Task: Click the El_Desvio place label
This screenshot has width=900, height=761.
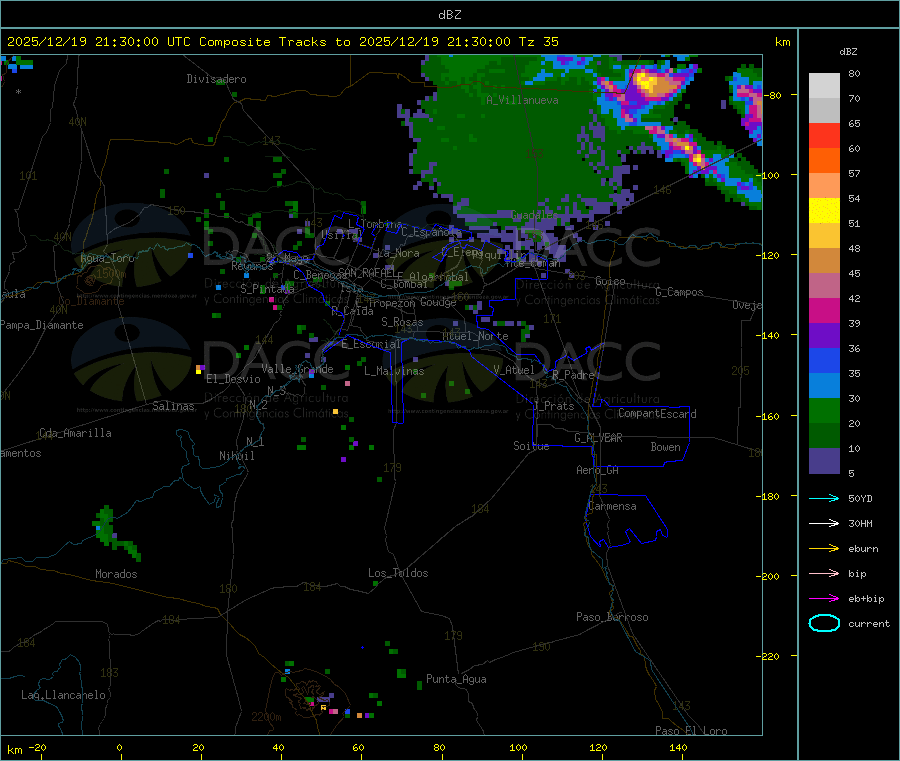Action: click(x=233, y=379)
